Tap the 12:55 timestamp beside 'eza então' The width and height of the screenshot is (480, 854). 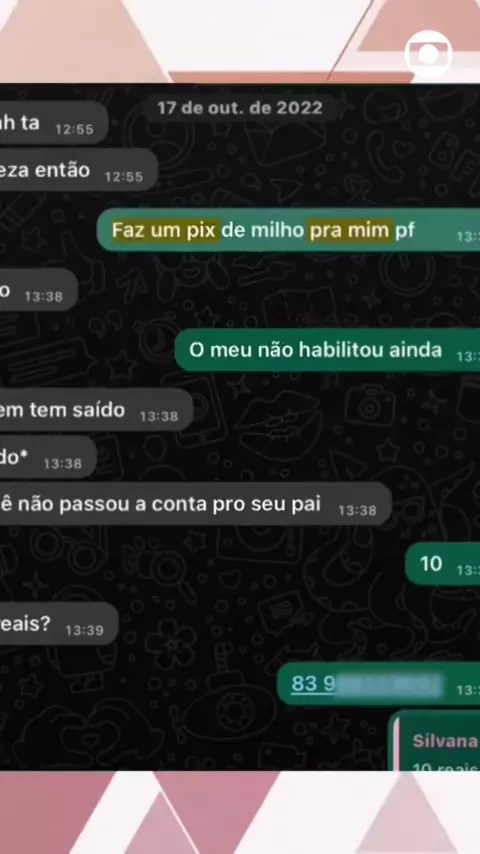pyautogui.click(x=124, y=176)
